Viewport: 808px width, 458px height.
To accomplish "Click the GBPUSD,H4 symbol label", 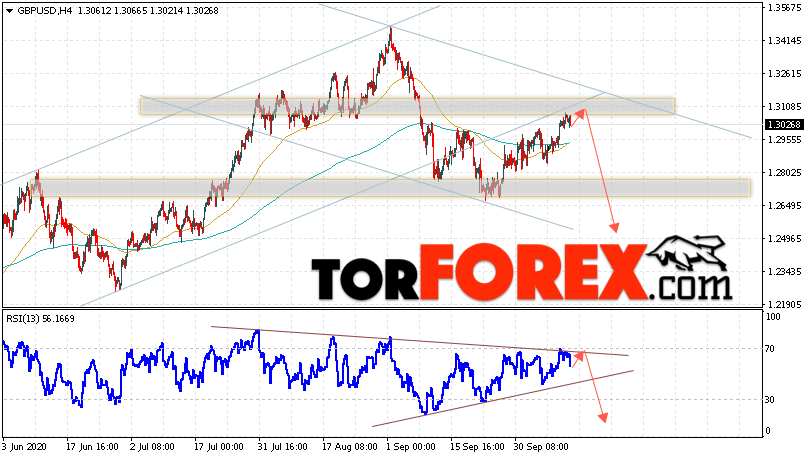I will click(45, 11).
